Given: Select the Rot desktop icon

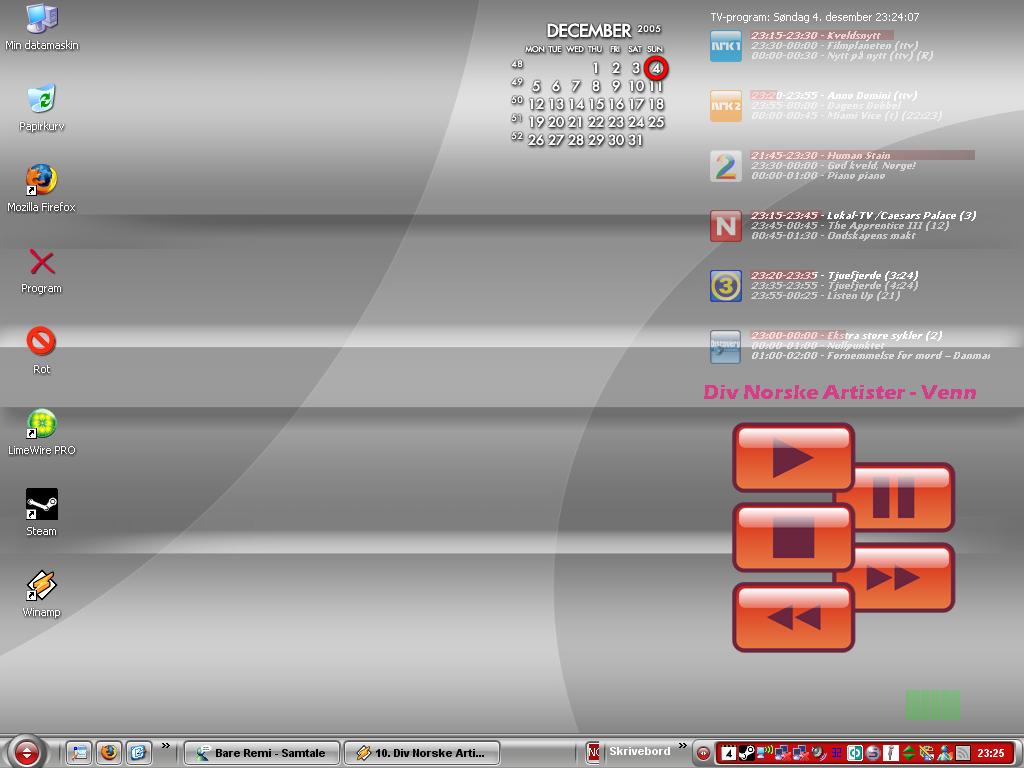Looking at the screenshot, I should coord(42,351).
